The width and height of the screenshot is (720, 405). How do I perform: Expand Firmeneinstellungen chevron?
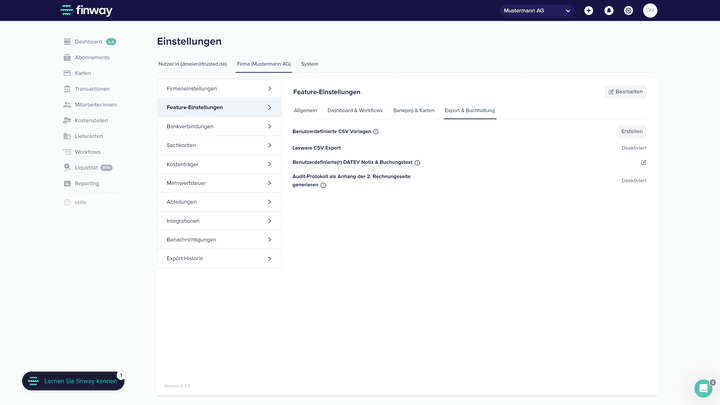pyautogui.click(x=270, y=89)
